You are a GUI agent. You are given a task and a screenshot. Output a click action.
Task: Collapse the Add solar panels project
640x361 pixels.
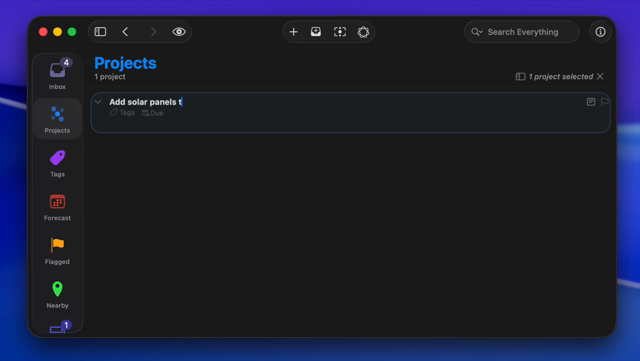(x=98, y=102)
